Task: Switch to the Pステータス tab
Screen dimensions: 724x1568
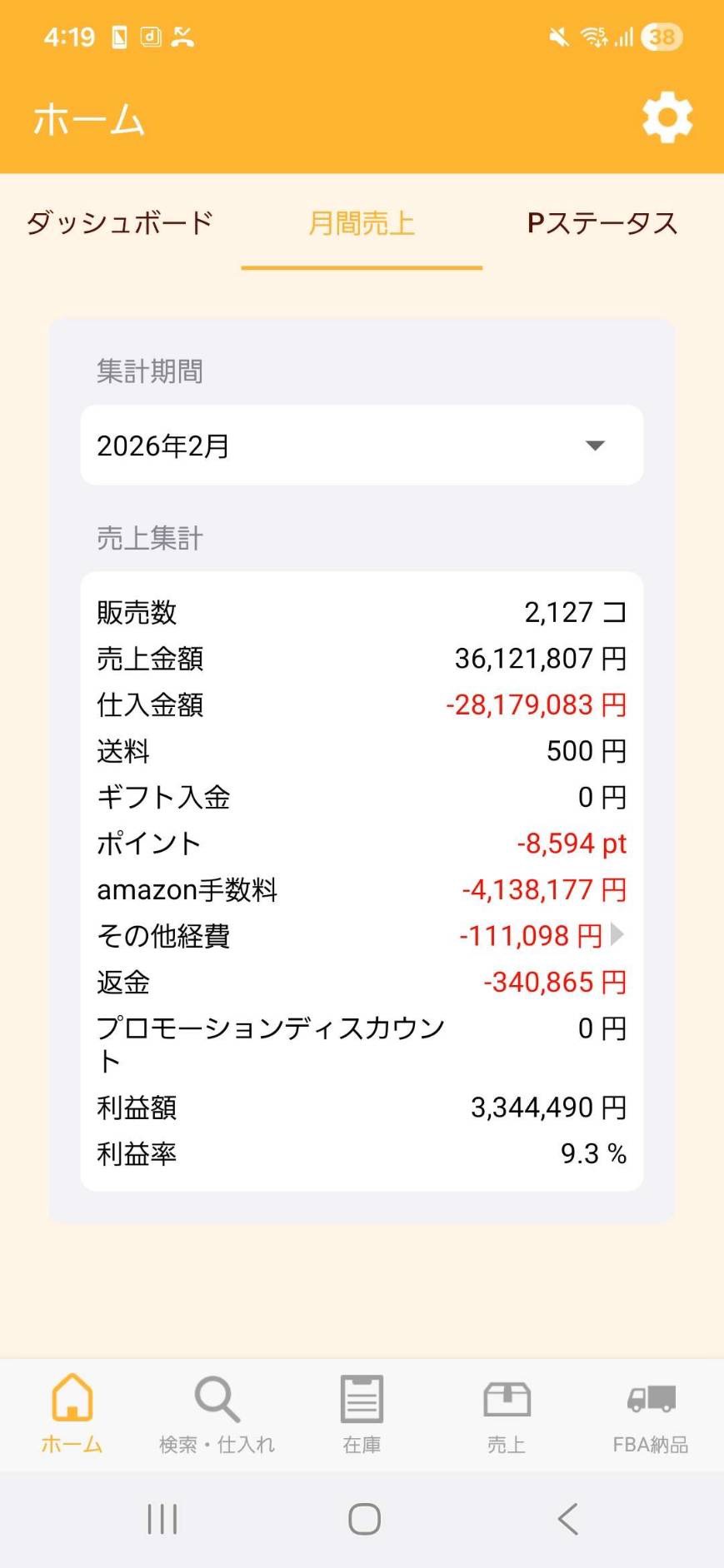Action: click(x=602, y=223)
